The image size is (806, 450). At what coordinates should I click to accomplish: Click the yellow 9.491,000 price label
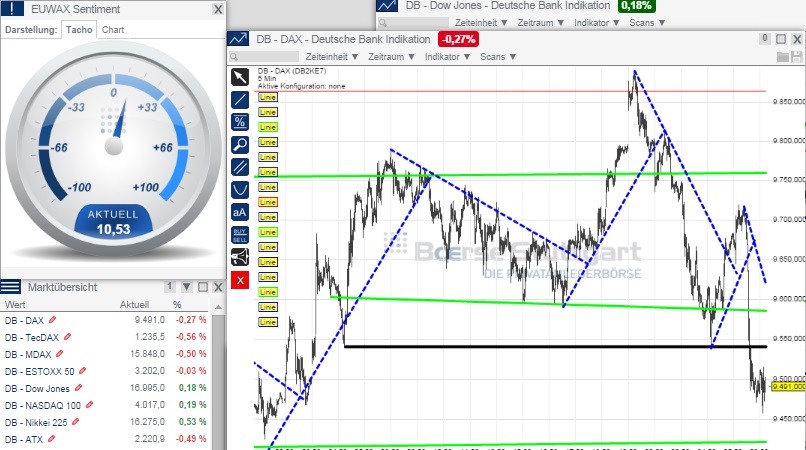tap(789, 386)
